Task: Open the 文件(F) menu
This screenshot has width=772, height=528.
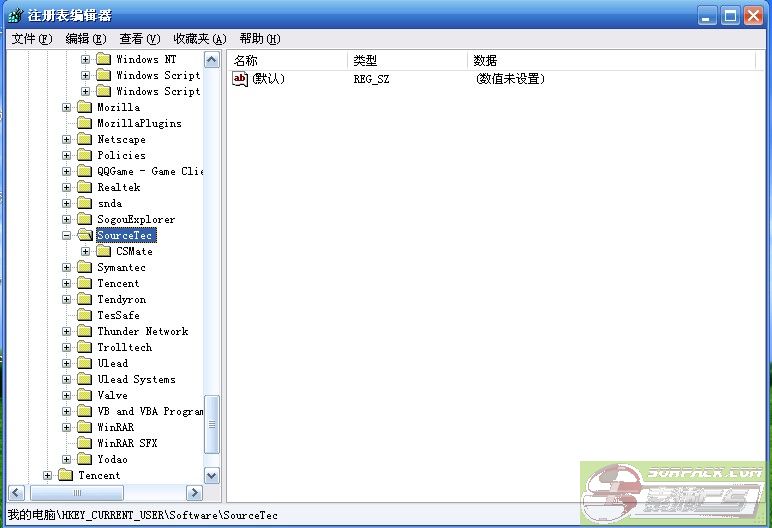Action: 31,39
